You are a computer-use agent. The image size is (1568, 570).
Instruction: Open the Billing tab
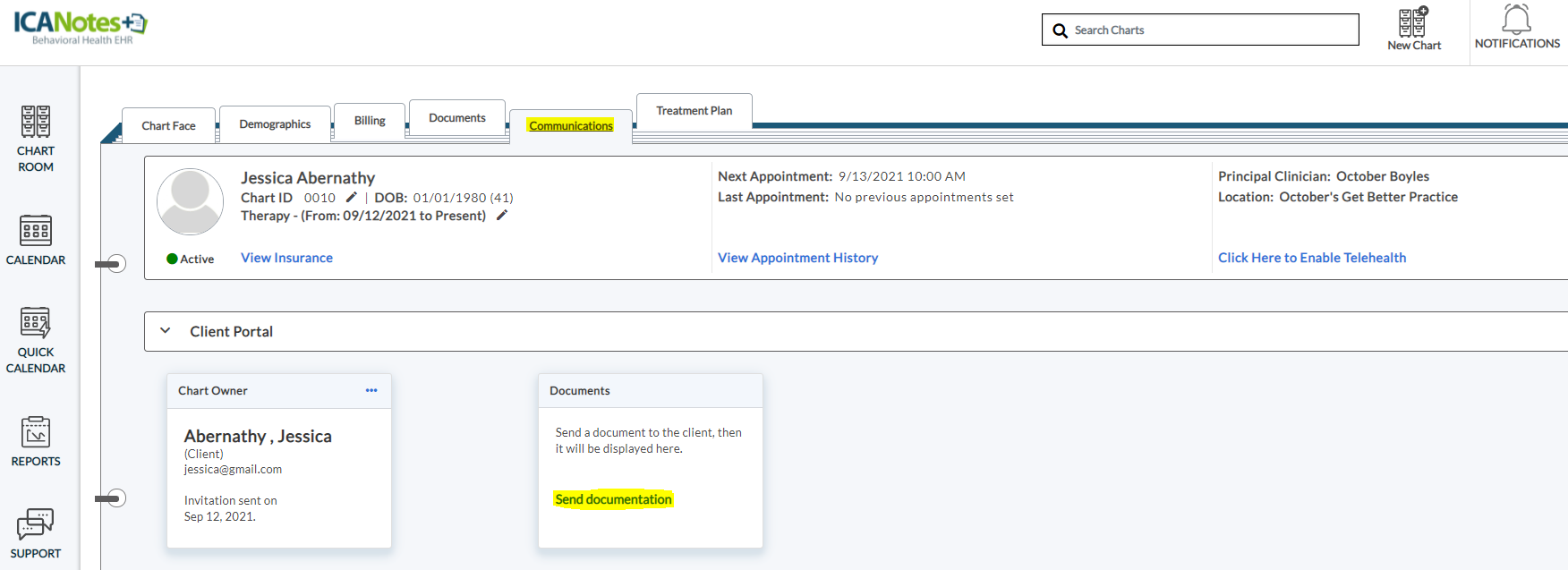pyautogui.click(x=370, y=121)
